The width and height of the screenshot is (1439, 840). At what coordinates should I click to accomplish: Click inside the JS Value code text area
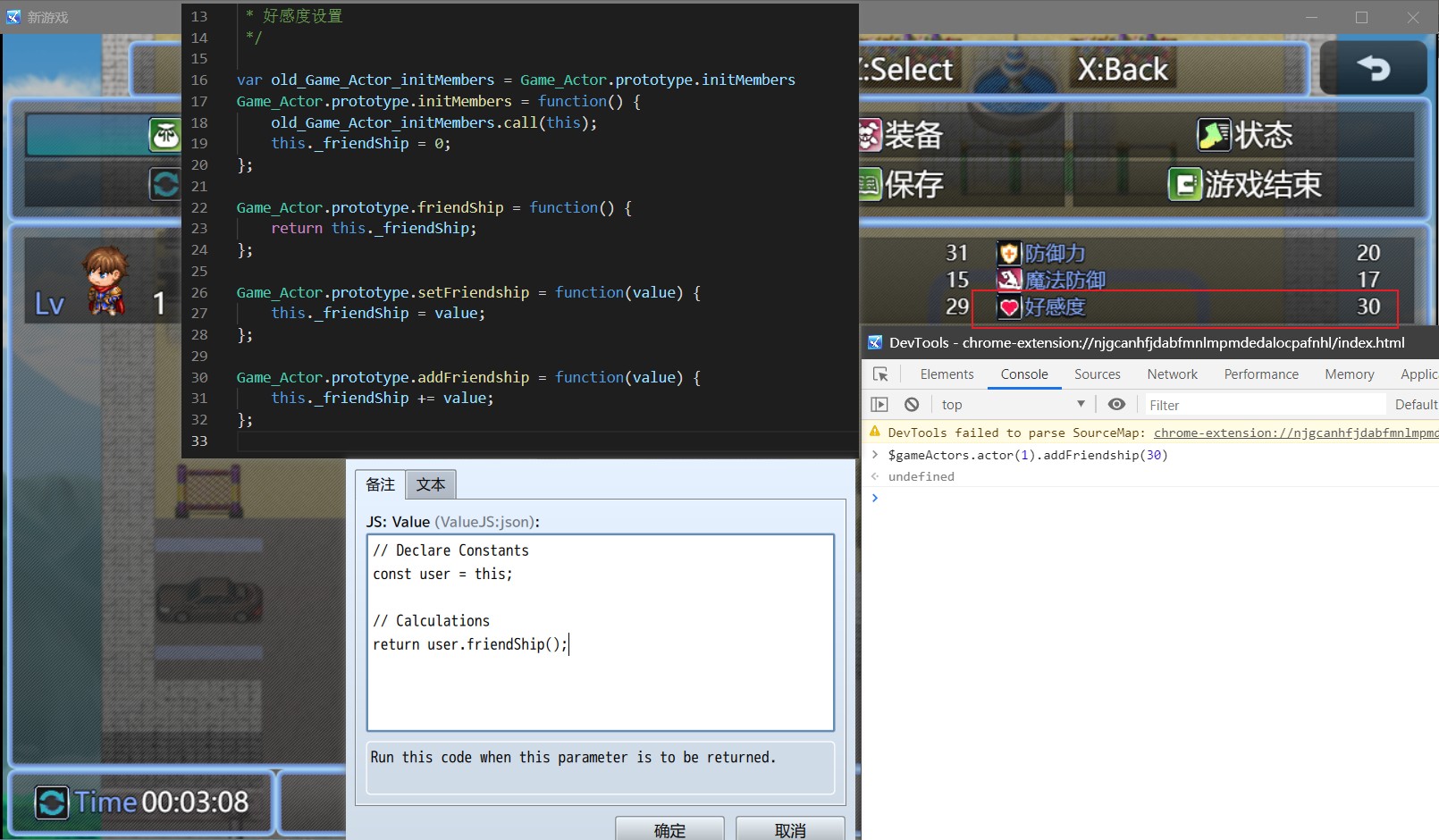(601, 633)
